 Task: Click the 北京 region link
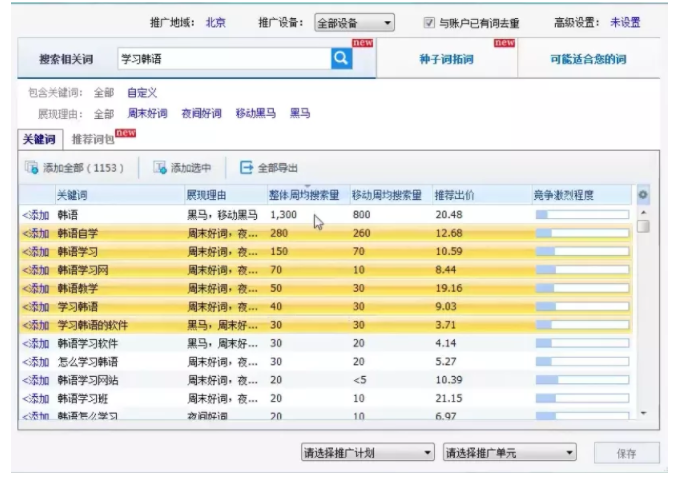(x=215, y=22)
